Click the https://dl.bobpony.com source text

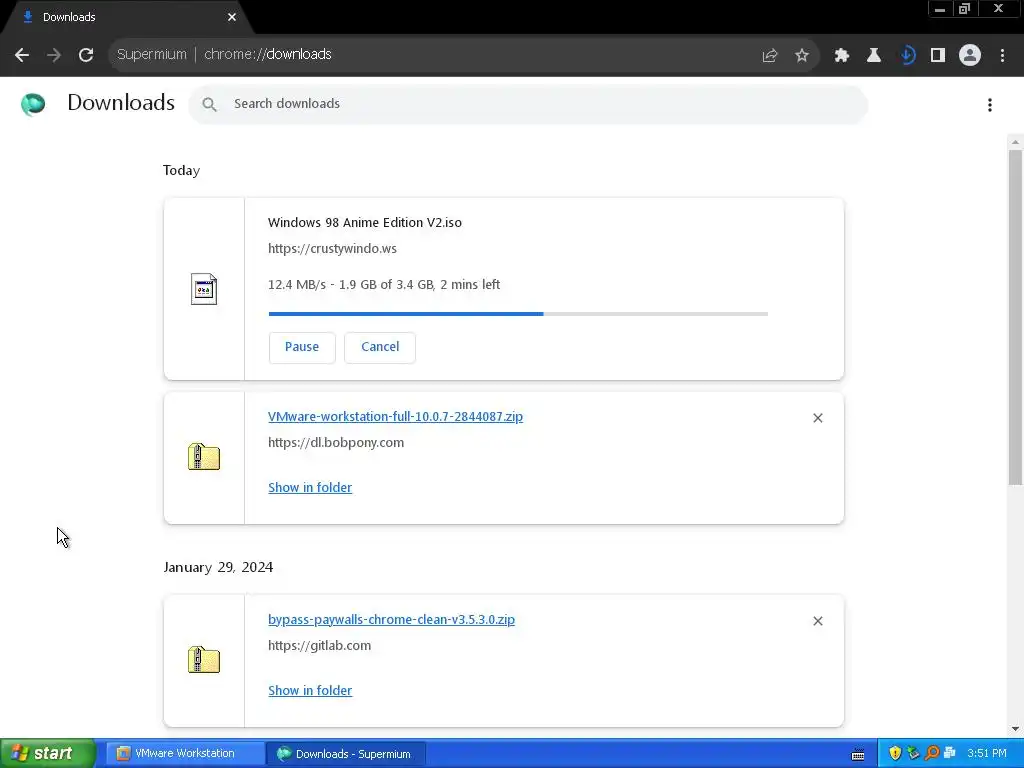336,443
